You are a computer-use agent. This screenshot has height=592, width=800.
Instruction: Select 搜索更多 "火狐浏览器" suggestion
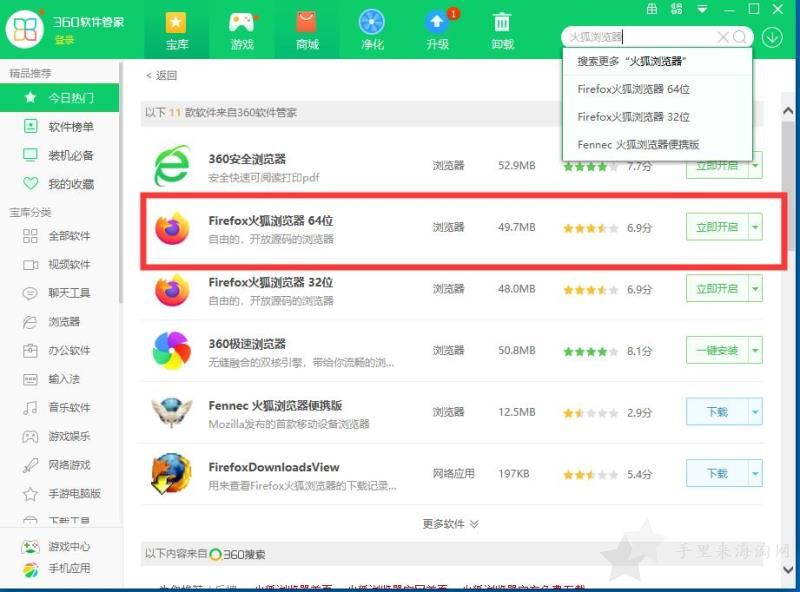point(658,61)
